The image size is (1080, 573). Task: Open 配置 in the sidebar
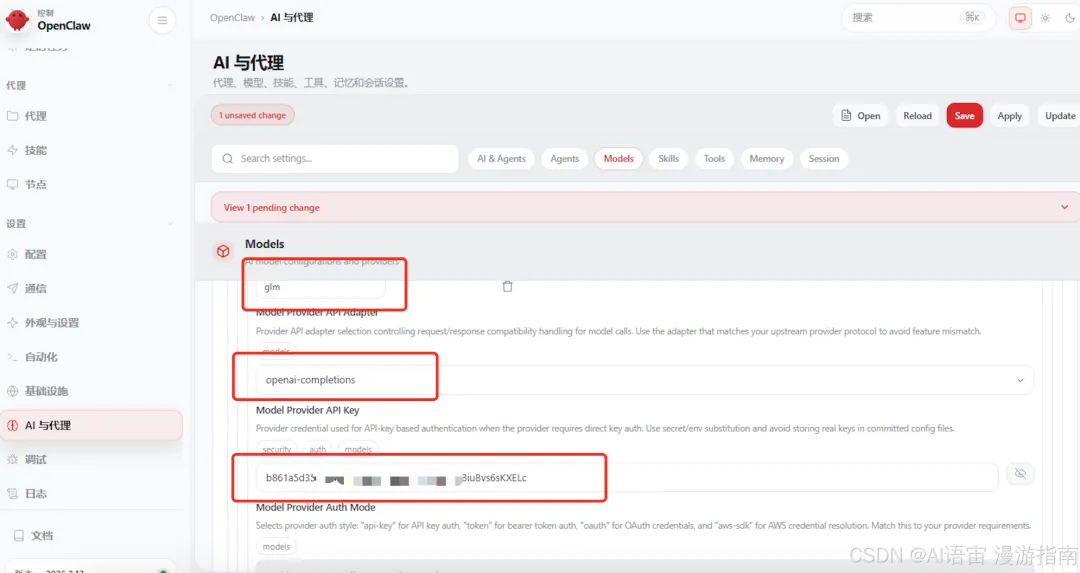(91, 254)
